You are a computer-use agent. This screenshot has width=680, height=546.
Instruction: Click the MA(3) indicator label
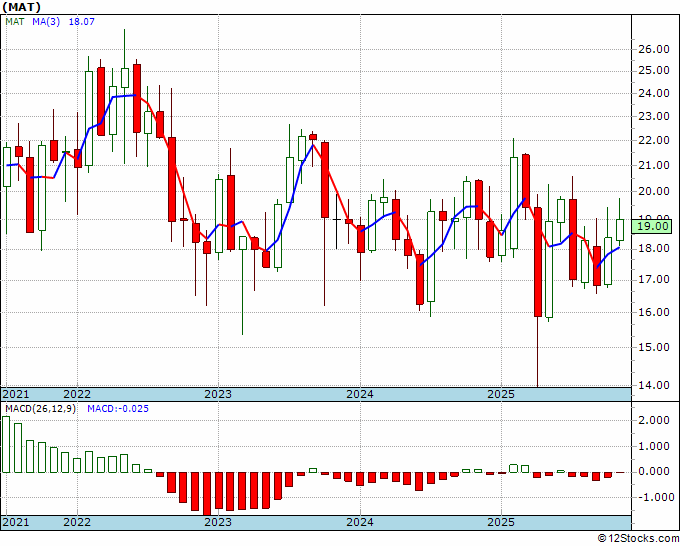click(46, 21)
